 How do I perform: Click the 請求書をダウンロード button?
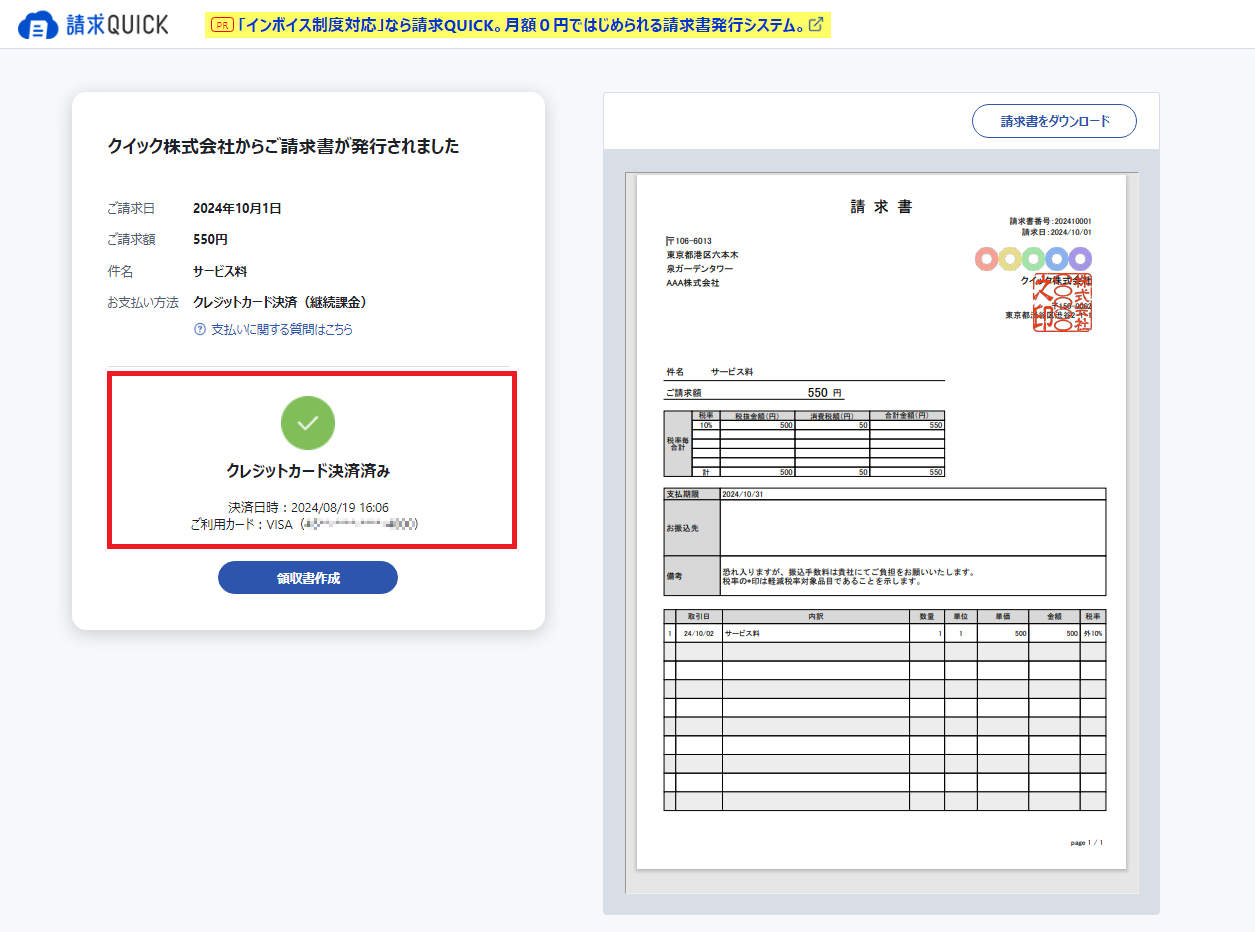click(1055, 121)
